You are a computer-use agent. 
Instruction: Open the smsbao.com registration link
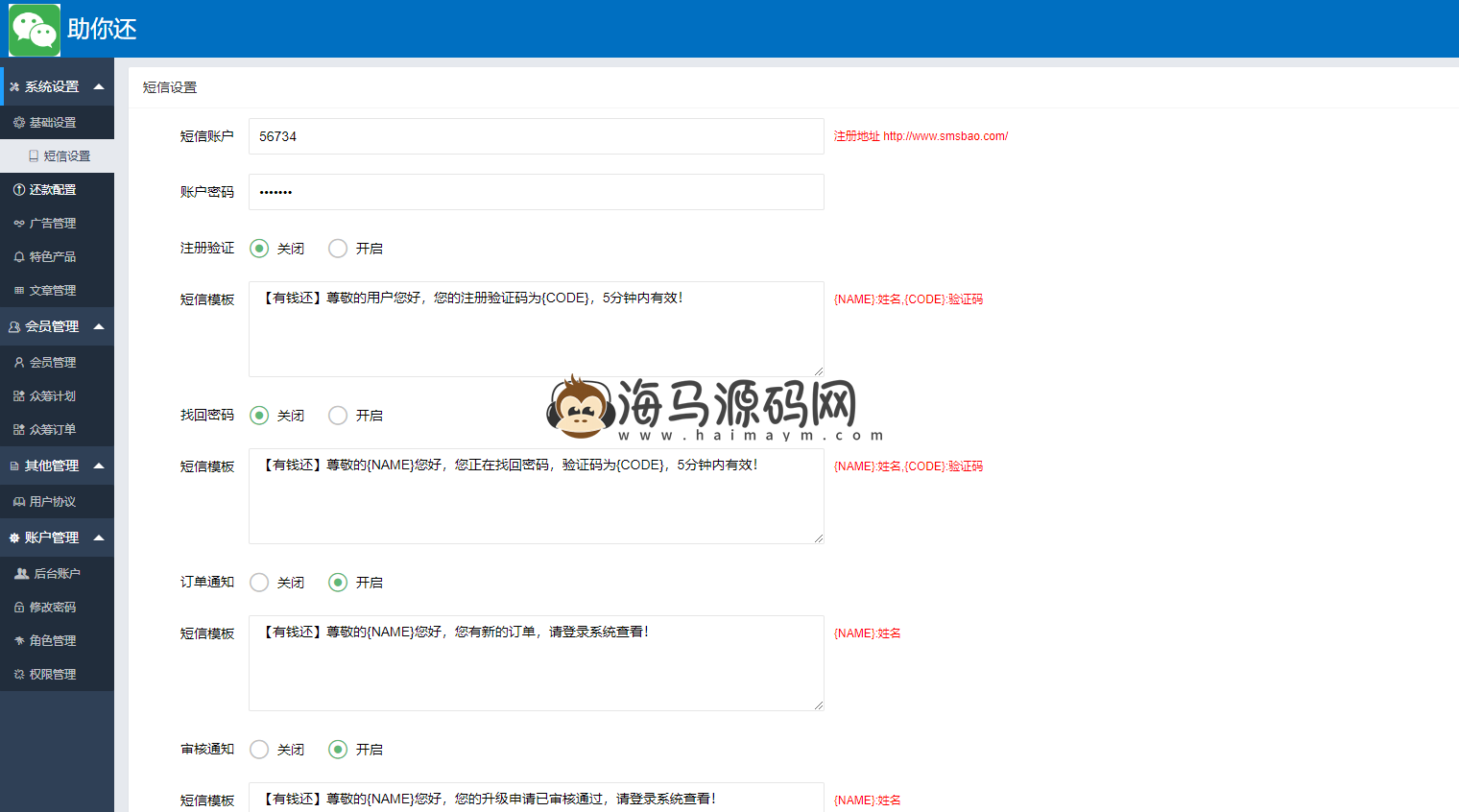[945, 136]
